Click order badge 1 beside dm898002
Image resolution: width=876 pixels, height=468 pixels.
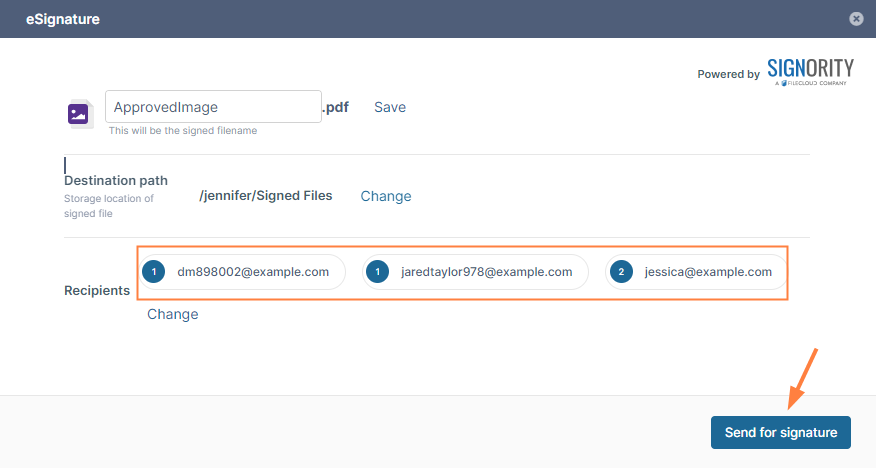(154, 272)
